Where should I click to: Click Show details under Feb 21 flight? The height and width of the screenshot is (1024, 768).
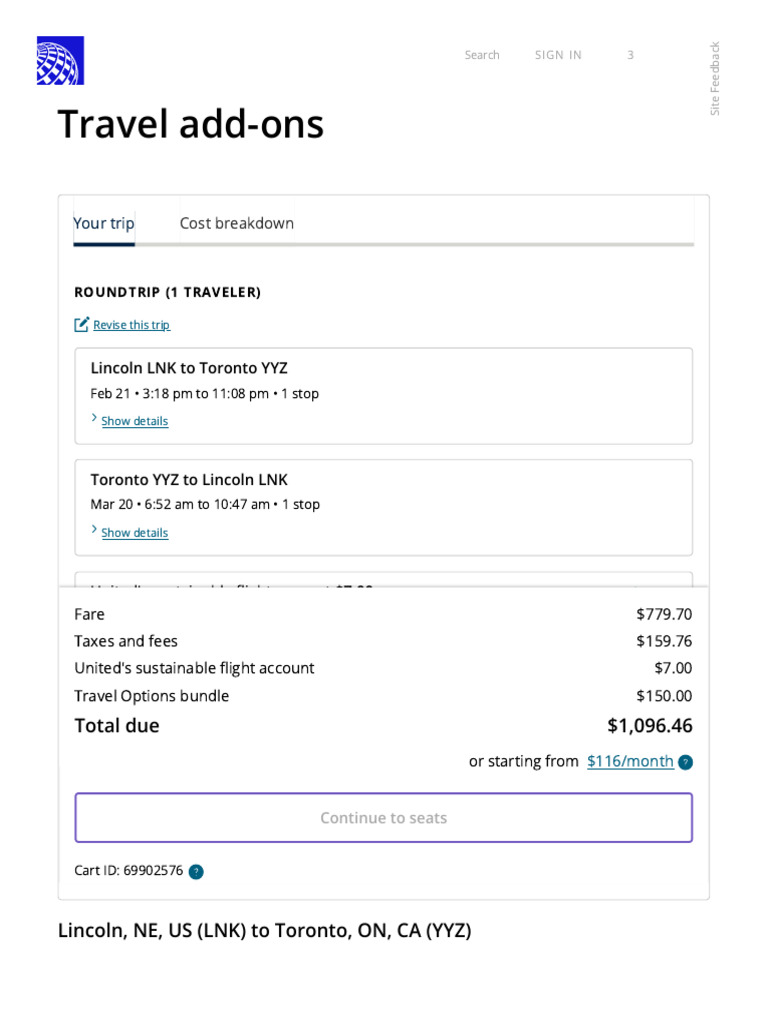click(x=135, y=421)
